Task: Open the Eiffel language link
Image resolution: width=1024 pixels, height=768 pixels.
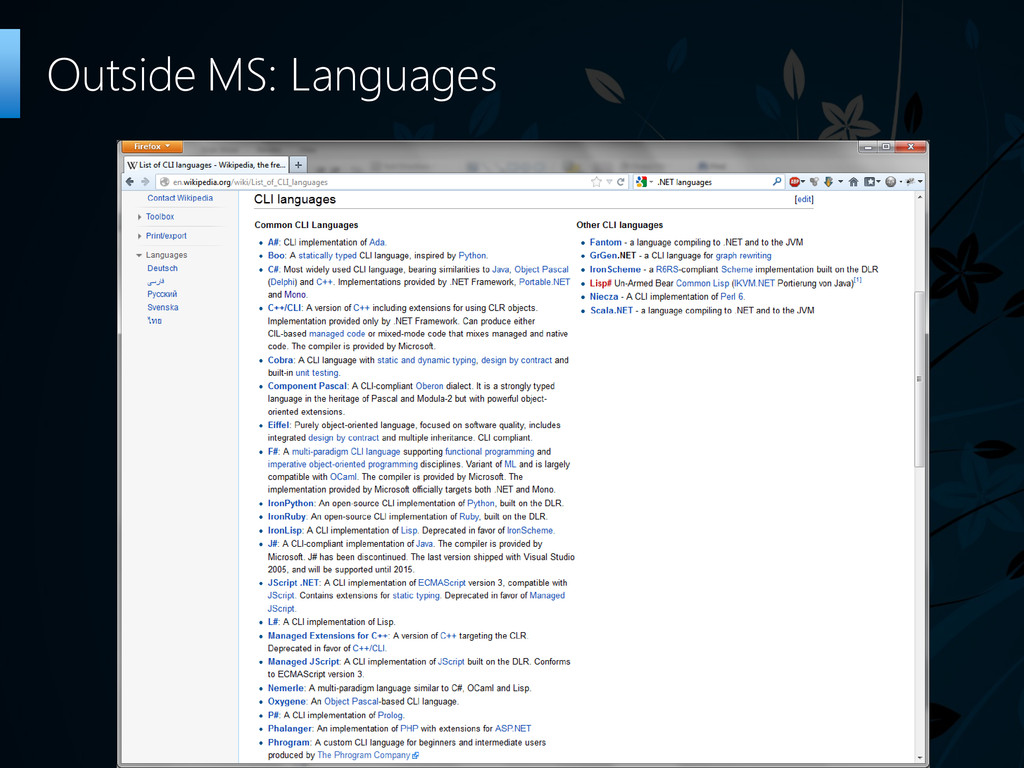Action: click(278, 425)
